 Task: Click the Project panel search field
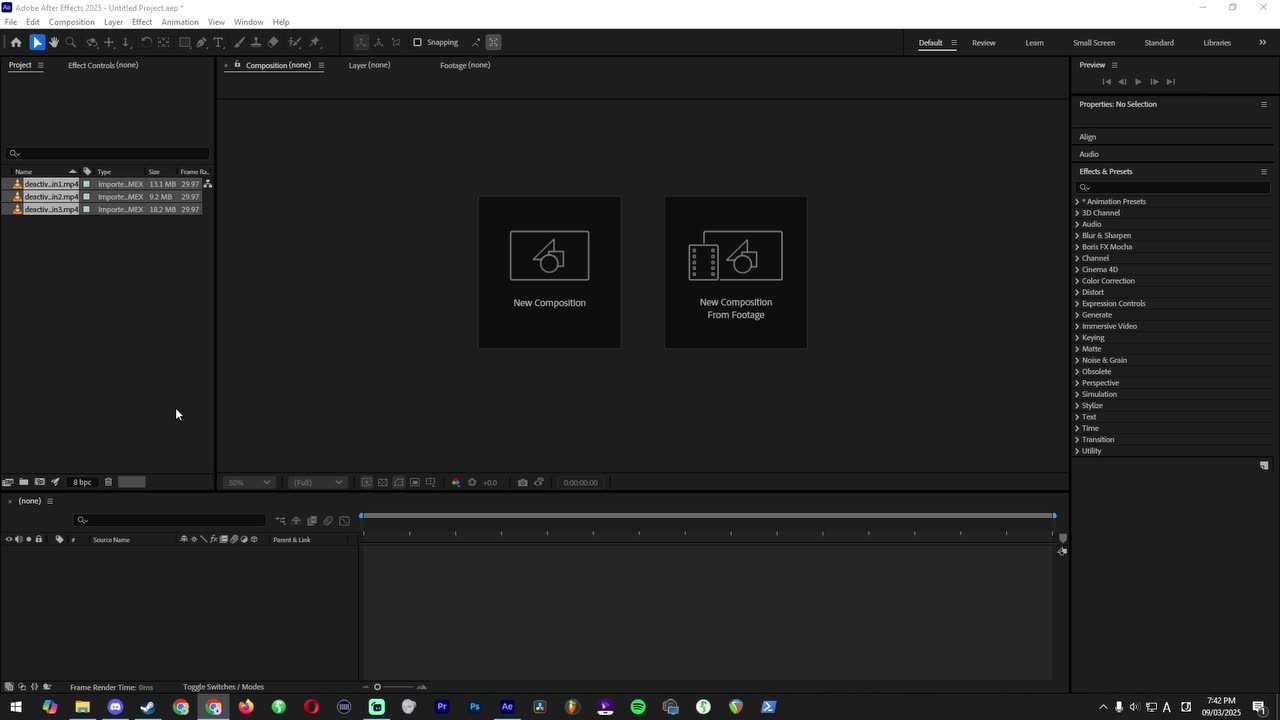point(108,153)
